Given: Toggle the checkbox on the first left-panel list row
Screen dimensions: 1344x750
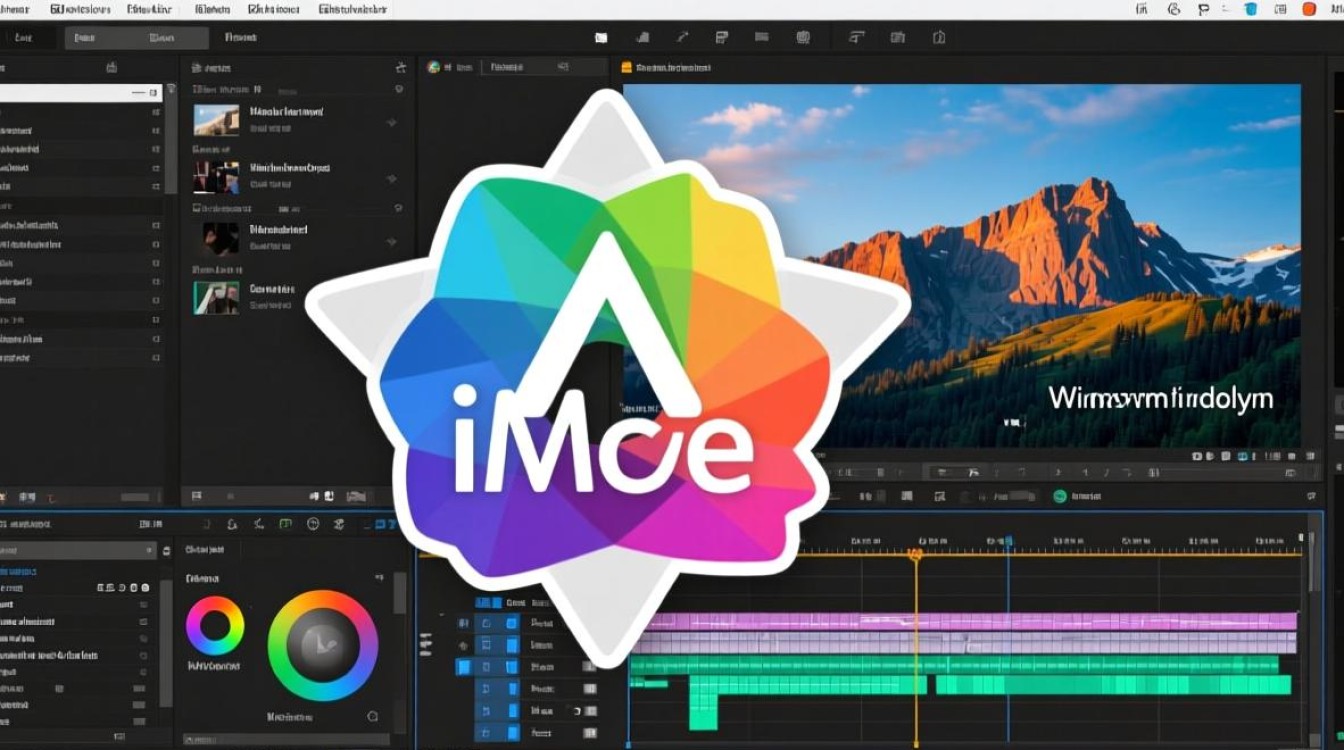Looking at the screenshot, I should point(155,112).
